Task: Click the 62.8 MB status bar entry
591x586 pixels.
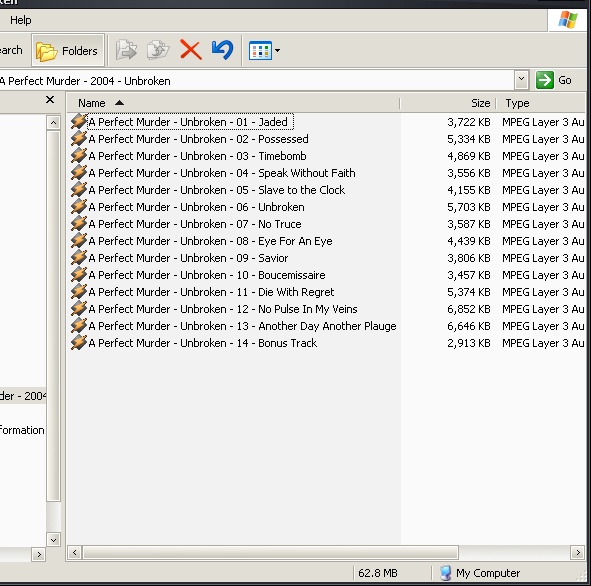Action: (378, 573)
